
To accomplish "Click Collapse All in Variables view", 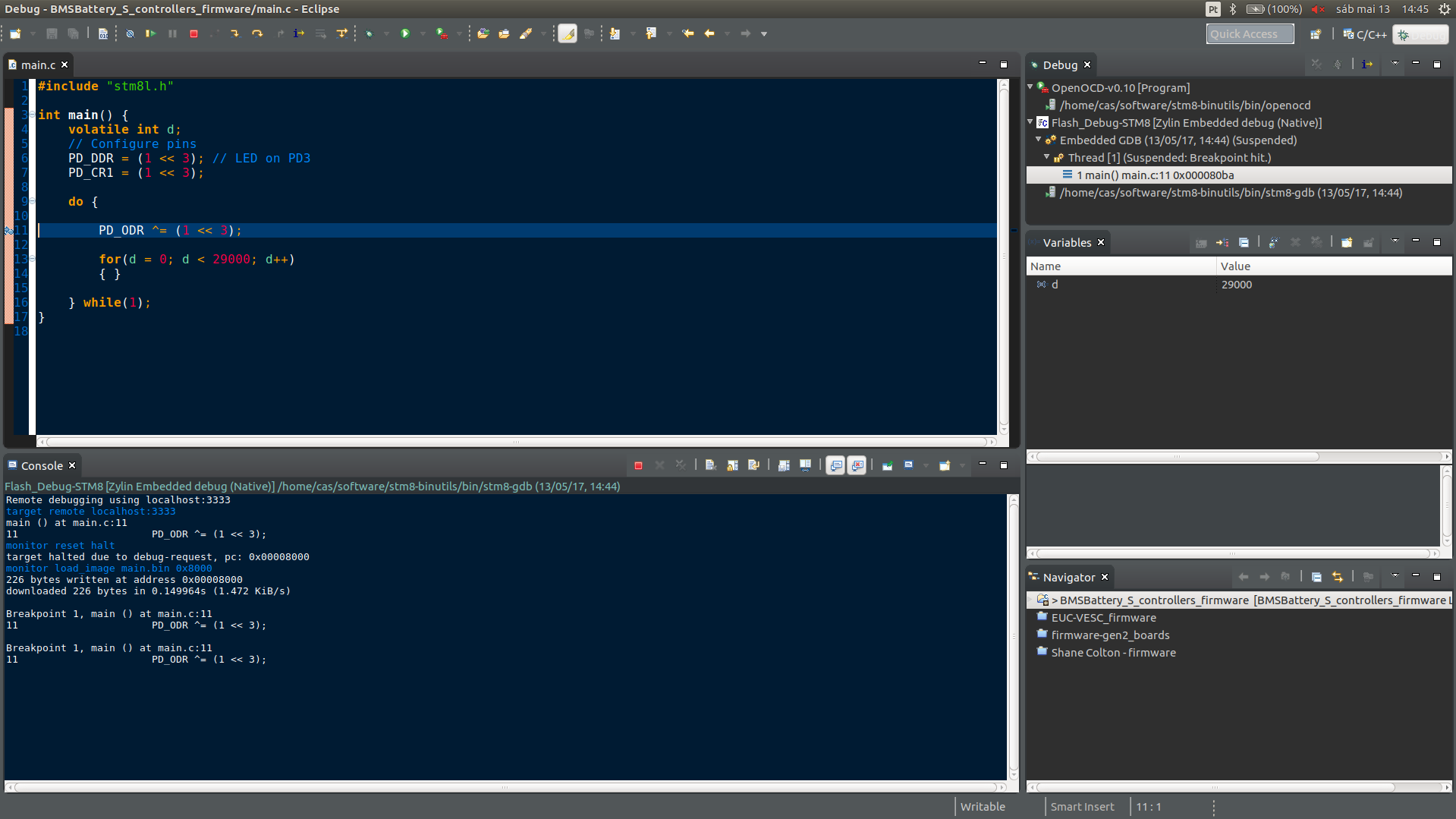I will (1244, 243).
